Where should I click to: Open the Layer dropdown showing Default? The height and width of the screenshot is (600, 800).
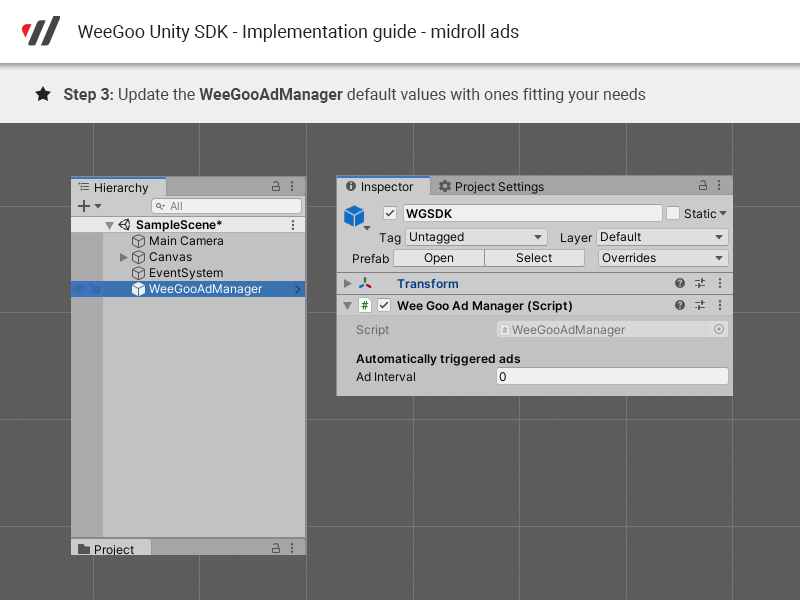click(x=662, y=237)
